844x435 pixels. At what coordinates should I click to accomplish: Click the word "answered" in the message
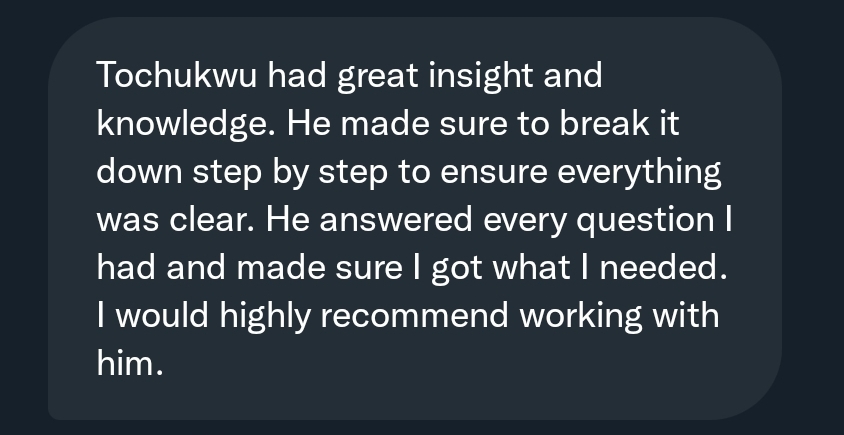396,220
